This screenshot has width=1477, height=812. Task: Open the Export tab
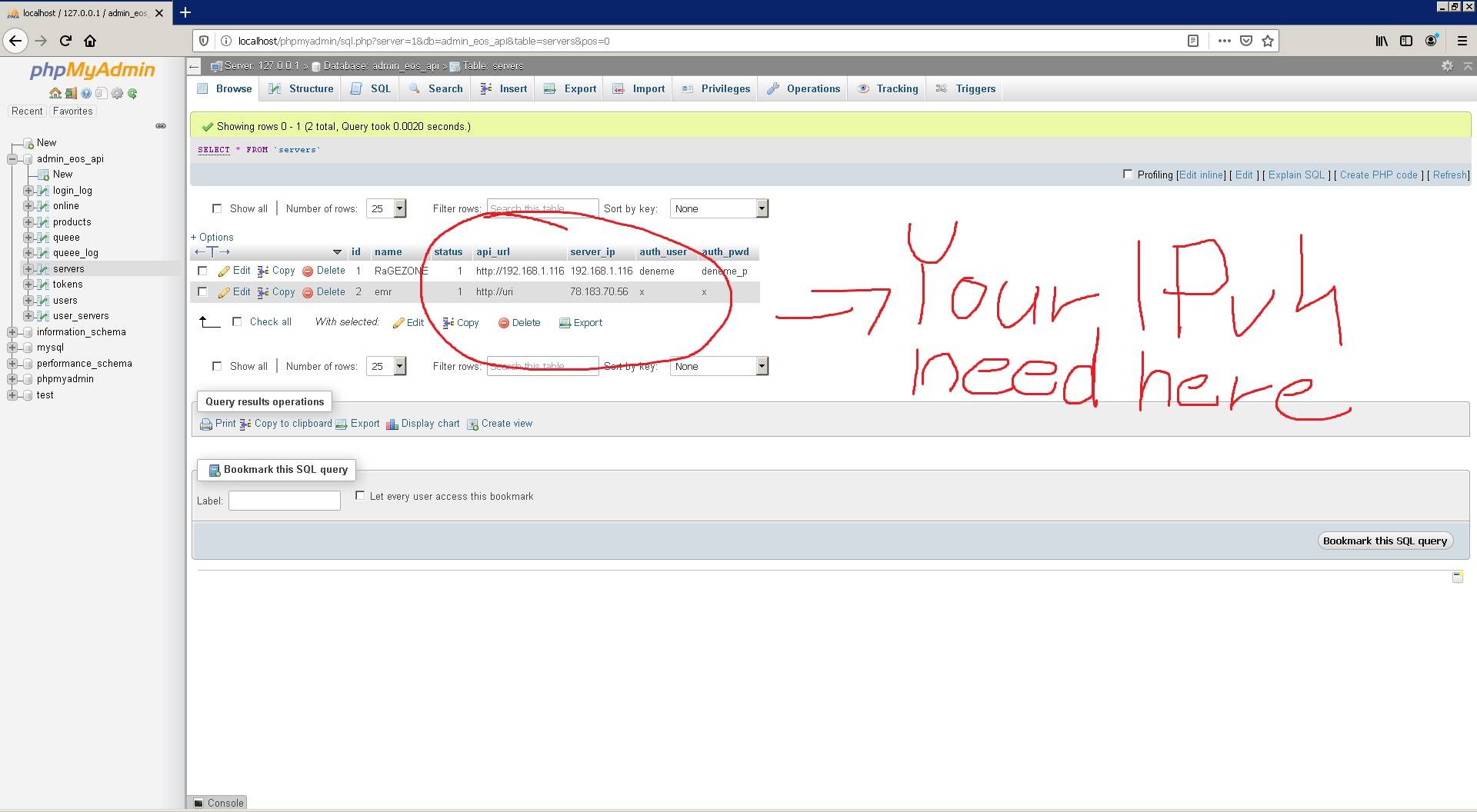click(570, 89)
